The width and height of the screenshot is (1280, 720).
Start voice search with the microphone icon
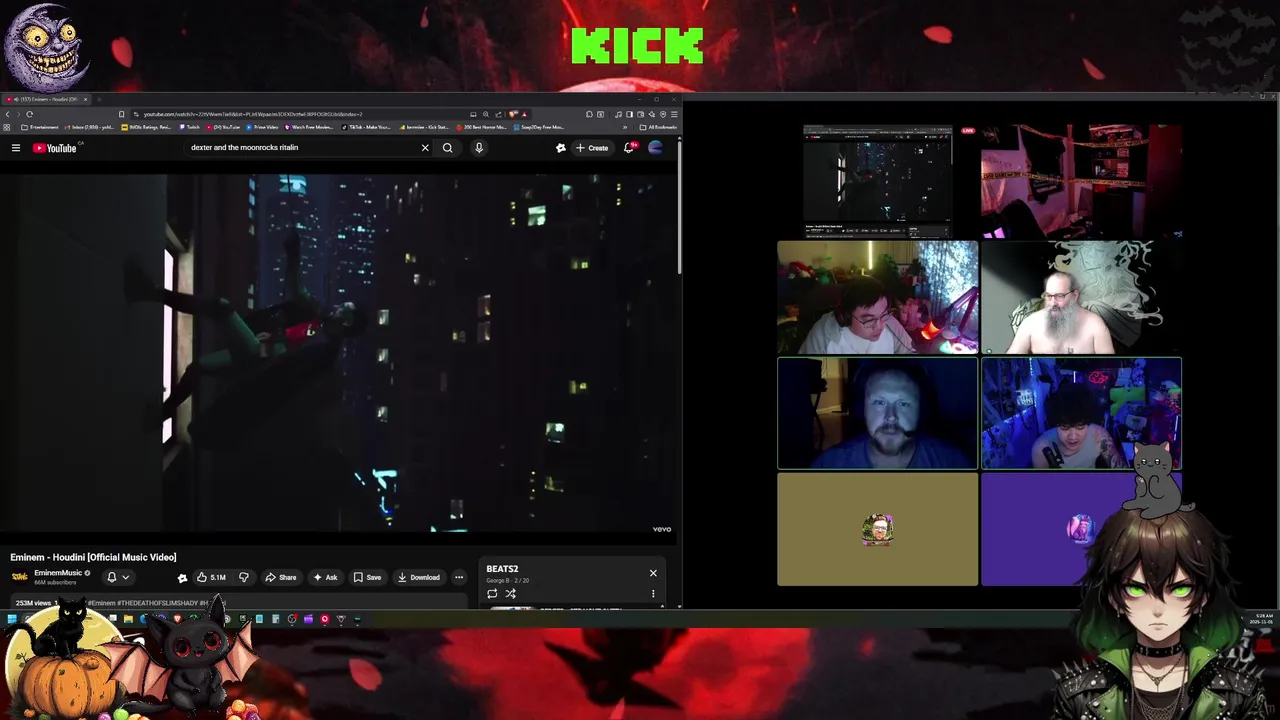(479, 148)
